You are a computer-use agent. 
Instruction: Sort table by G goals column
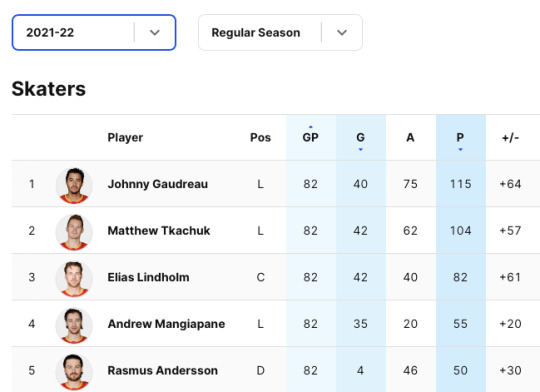[360, 137]
